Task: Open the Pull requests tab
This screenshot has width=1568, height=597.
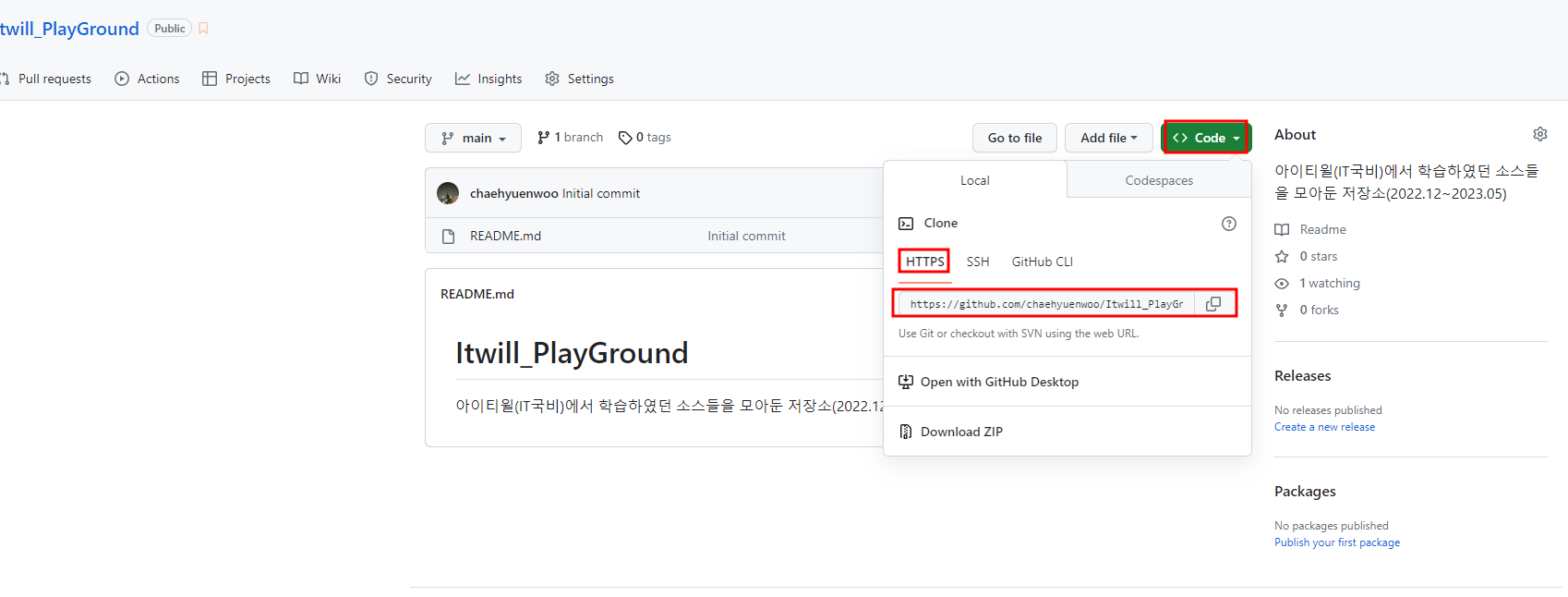Action: (46, 79)
